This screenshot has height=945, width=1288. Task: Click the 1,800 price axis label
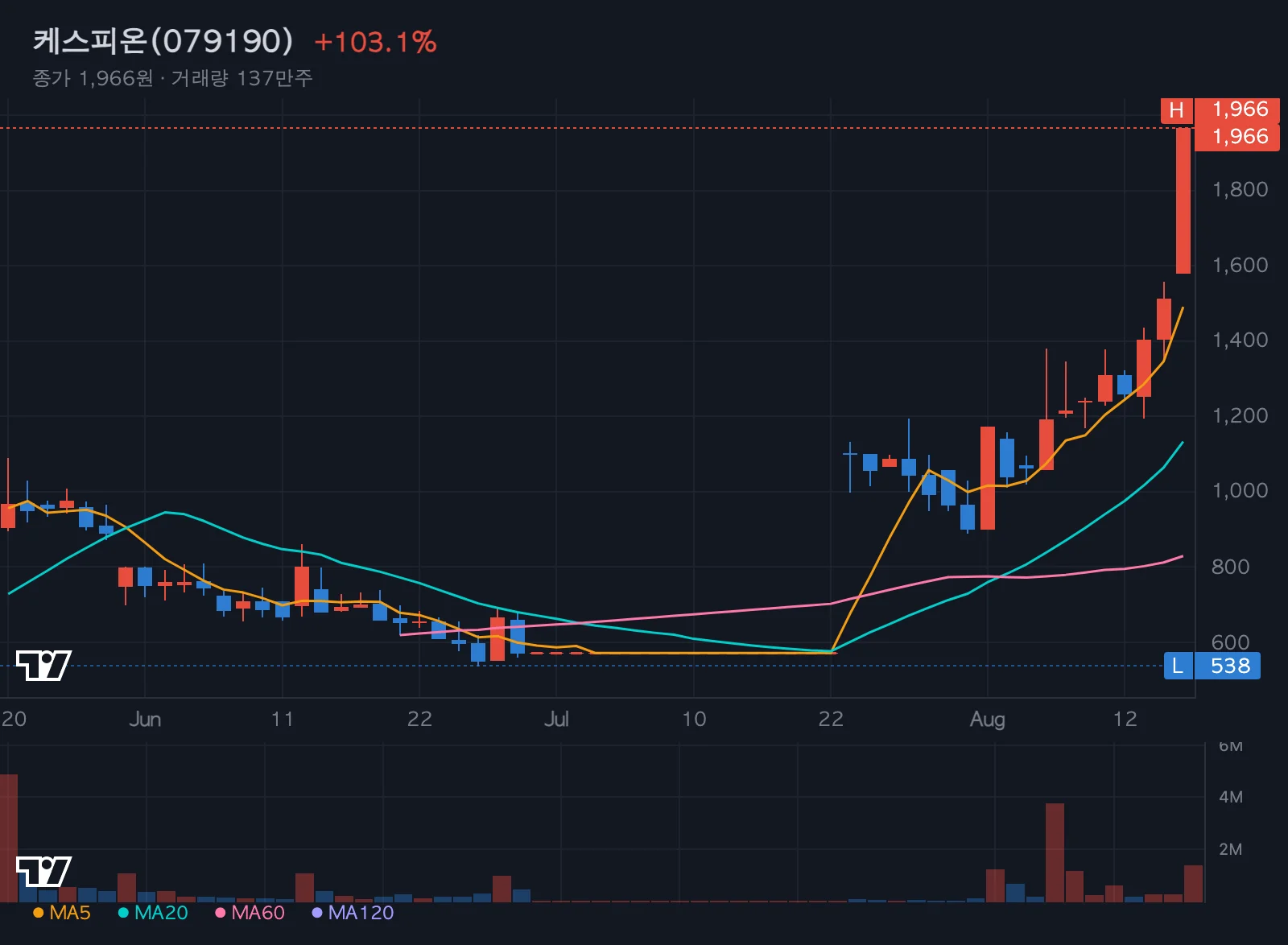(x=1240, y=189)
